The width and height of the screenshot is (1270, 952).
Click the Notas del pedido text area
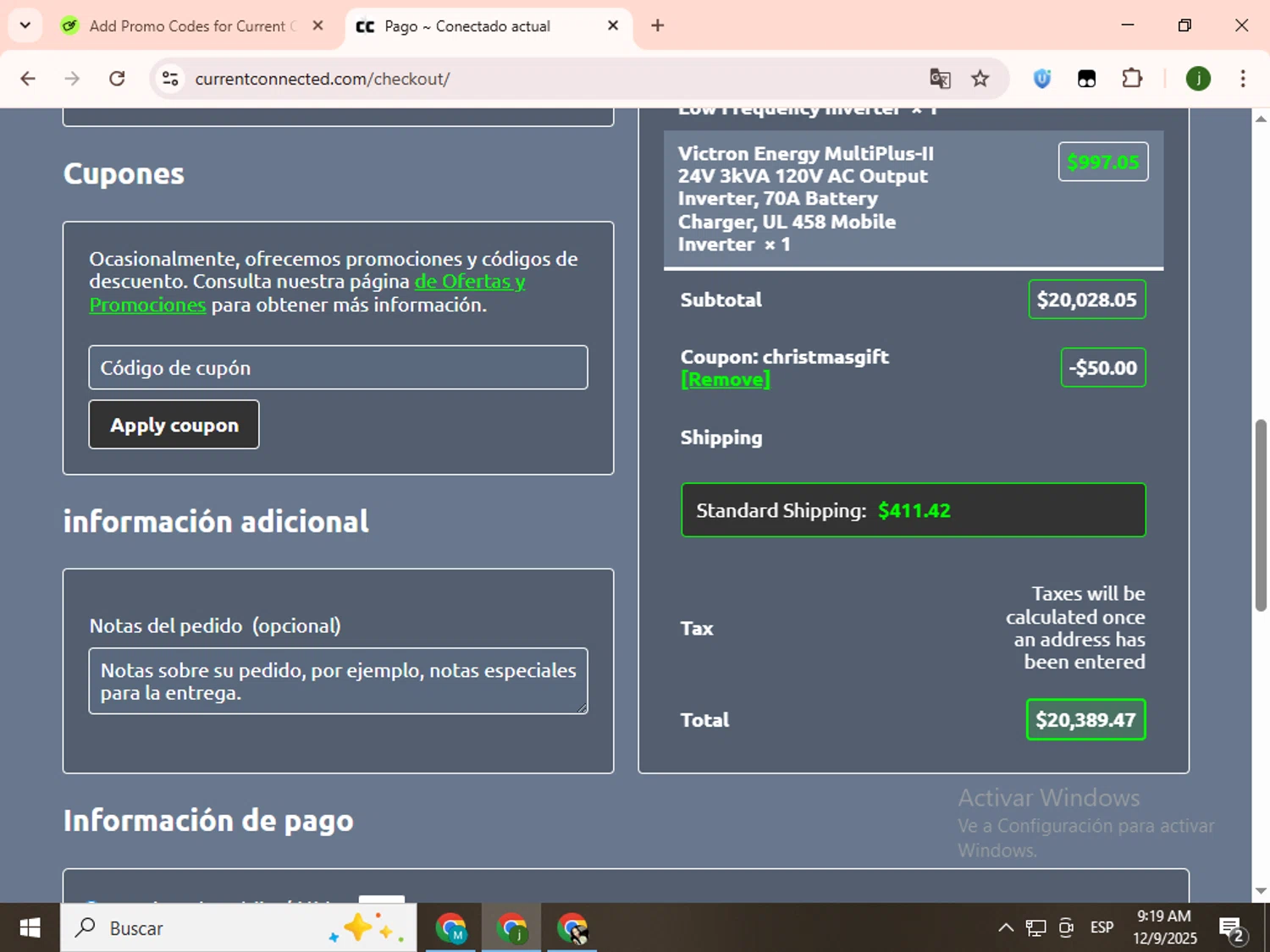(338, 681)
